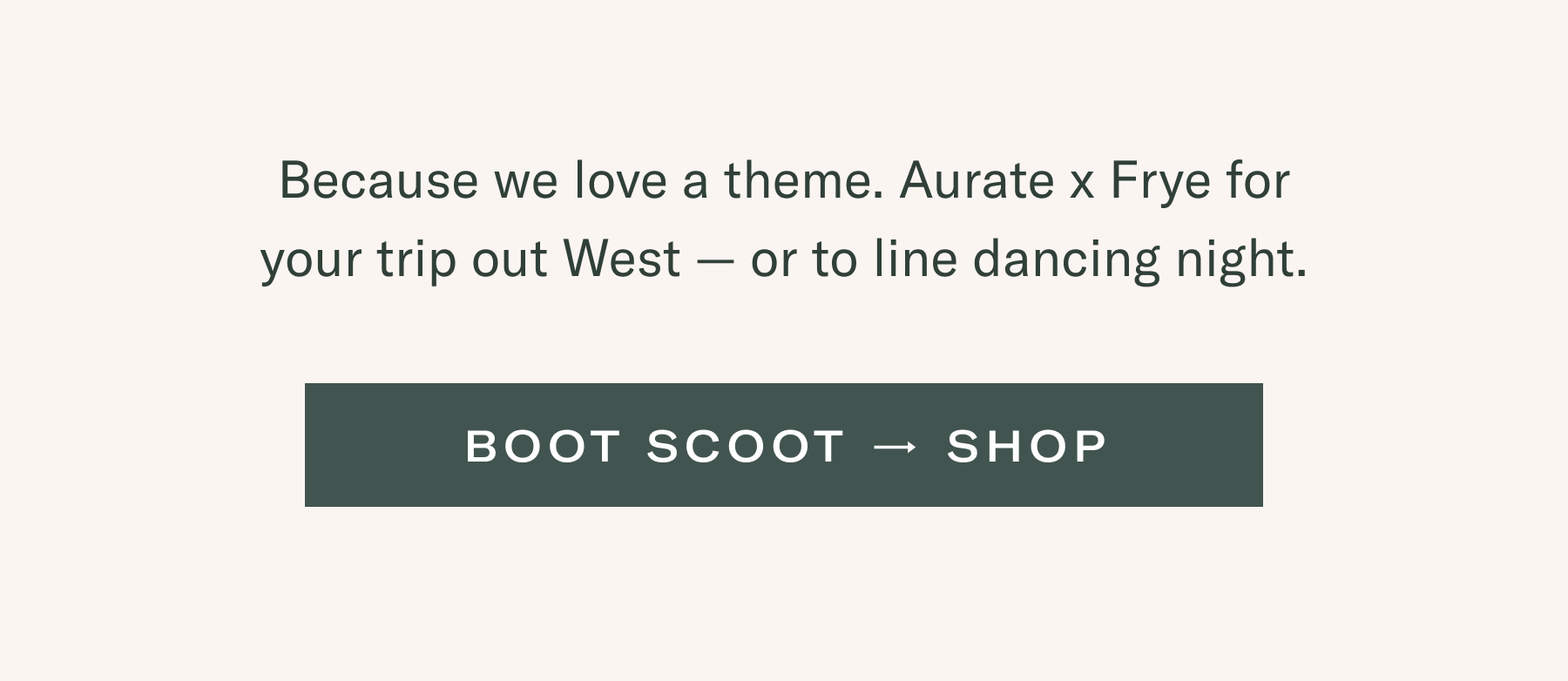The image size is (1568, 681).
Task: Click the BOOT SCOOT text on the button
Action: (x=655, y=446)
